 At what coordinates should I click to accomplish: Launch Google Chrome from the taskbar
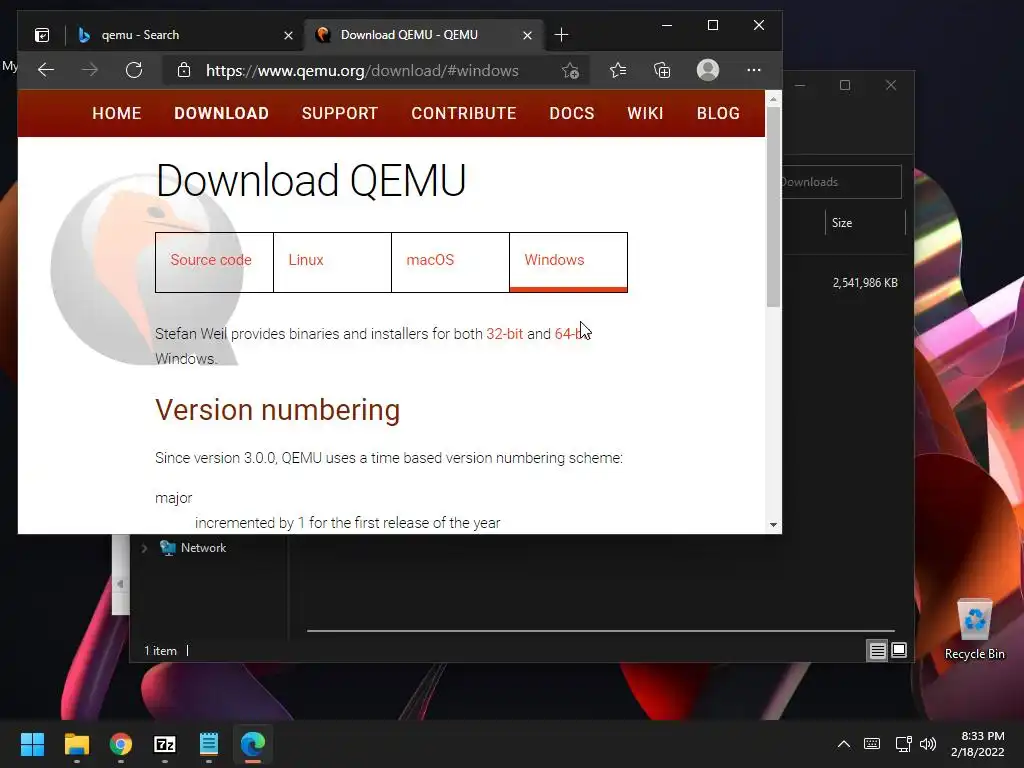pos(121,744)
